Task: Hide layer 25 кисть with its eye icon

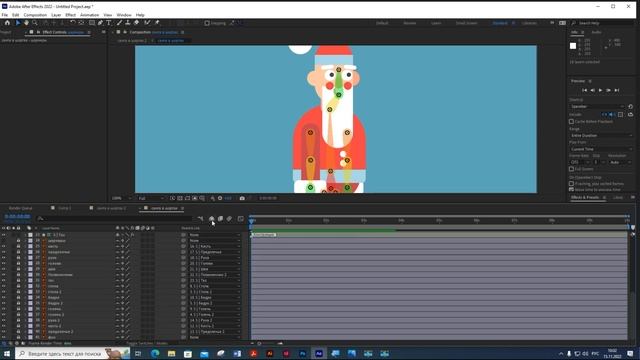Action: (x=4, y=247)
